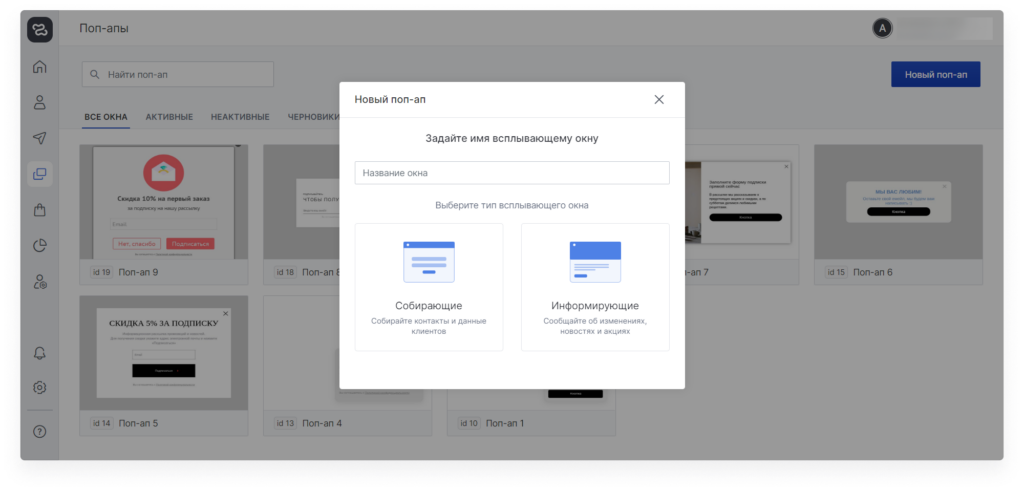Open notifications bell icon

(40, 353)
